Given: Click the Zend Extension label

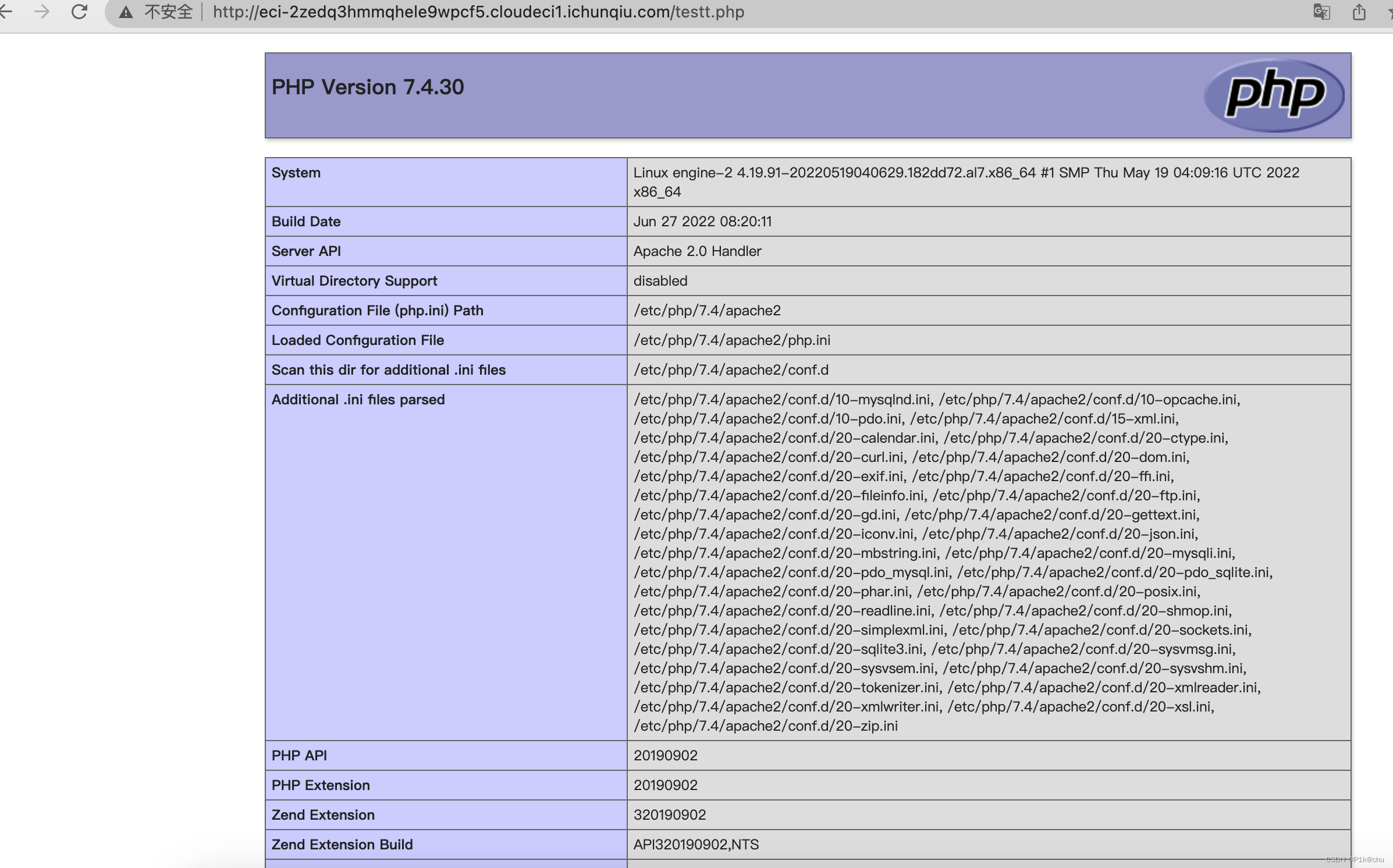Looking at the screenshot, I should (323, 815).
